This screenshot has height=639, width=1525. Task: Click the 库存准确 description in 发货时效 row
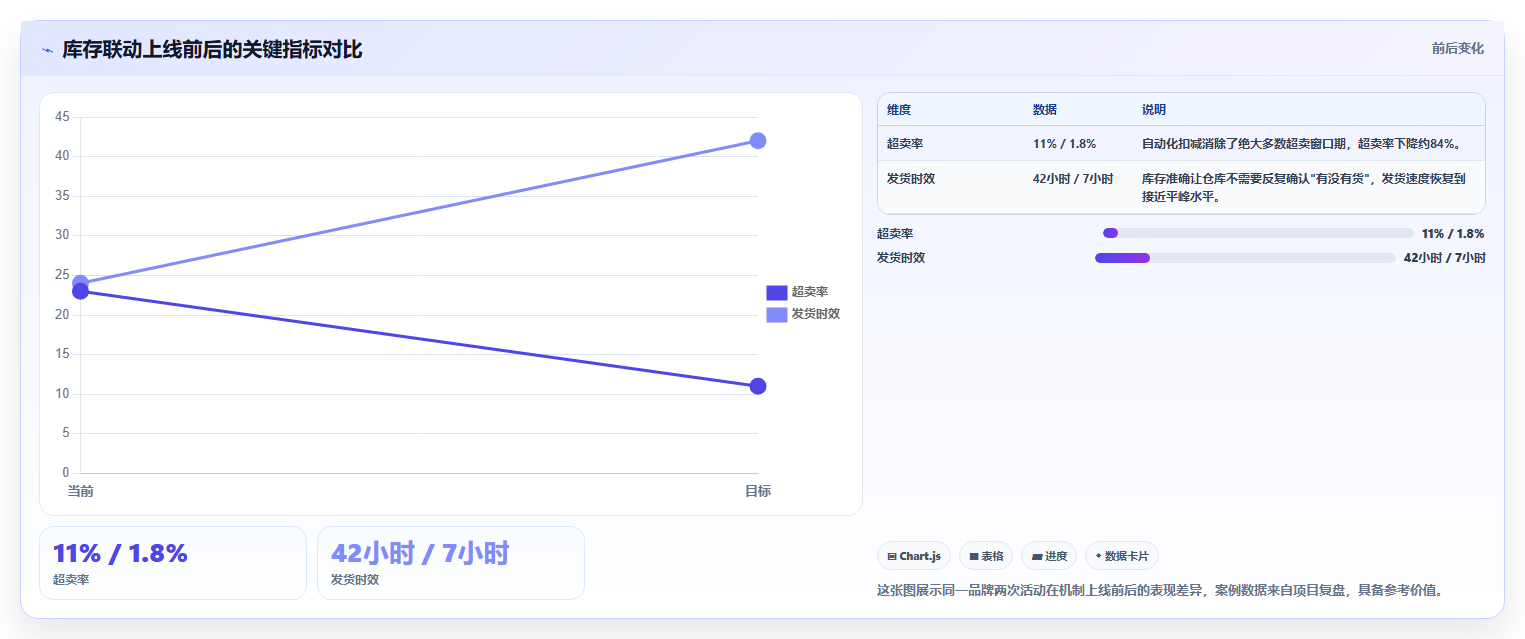coord(1304,188)
